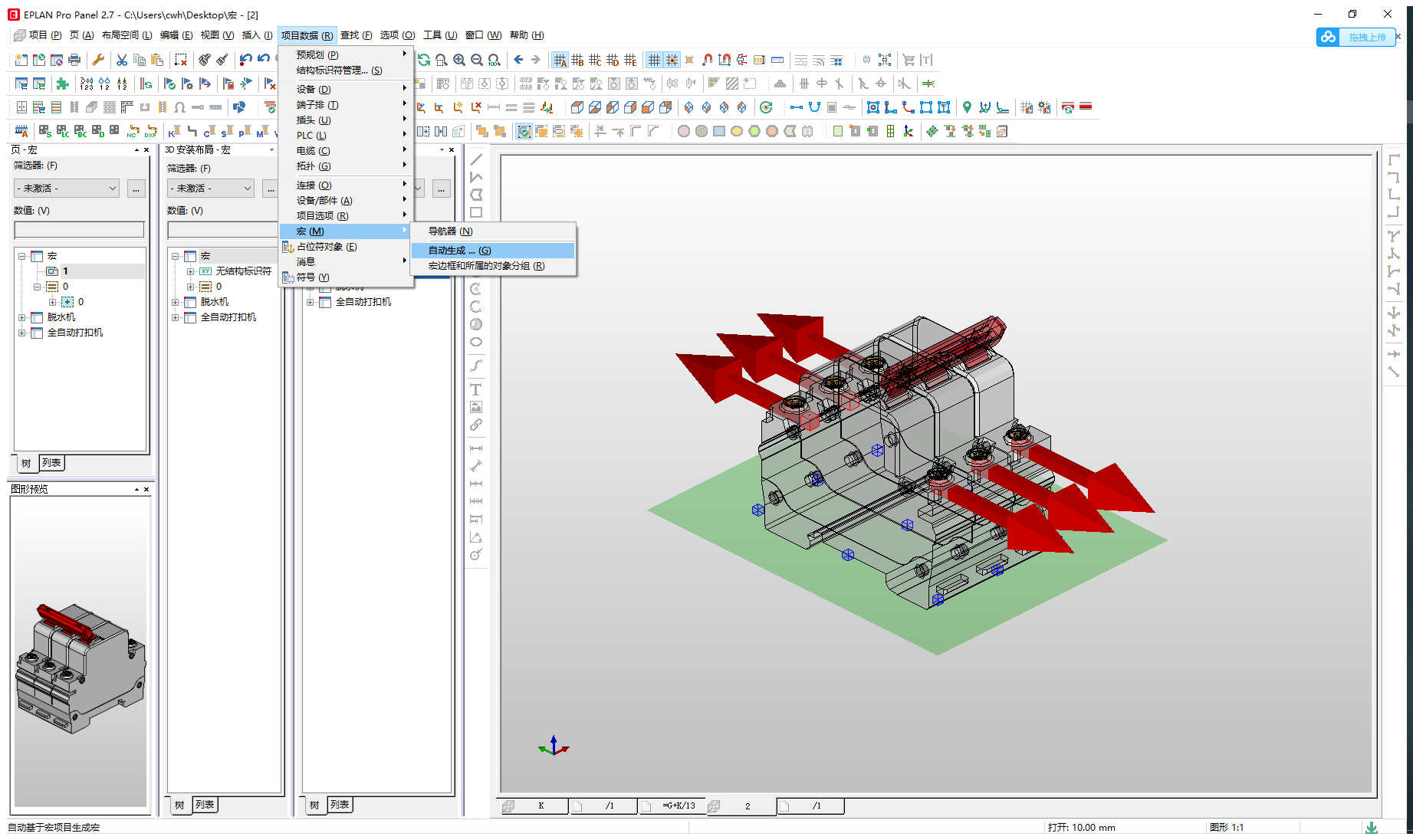Screen dimensions: 1413x840
Task: Toggle the plain grid display button
Action: click(654, 60)
